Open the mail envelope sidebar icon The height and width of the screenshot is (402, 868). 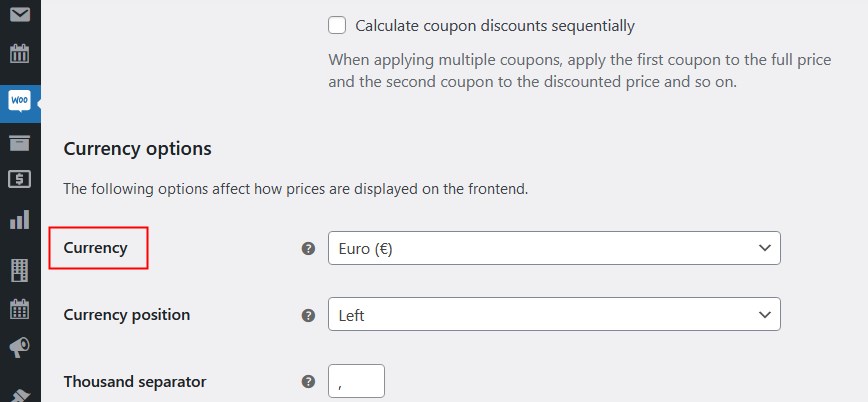point(20,14)
